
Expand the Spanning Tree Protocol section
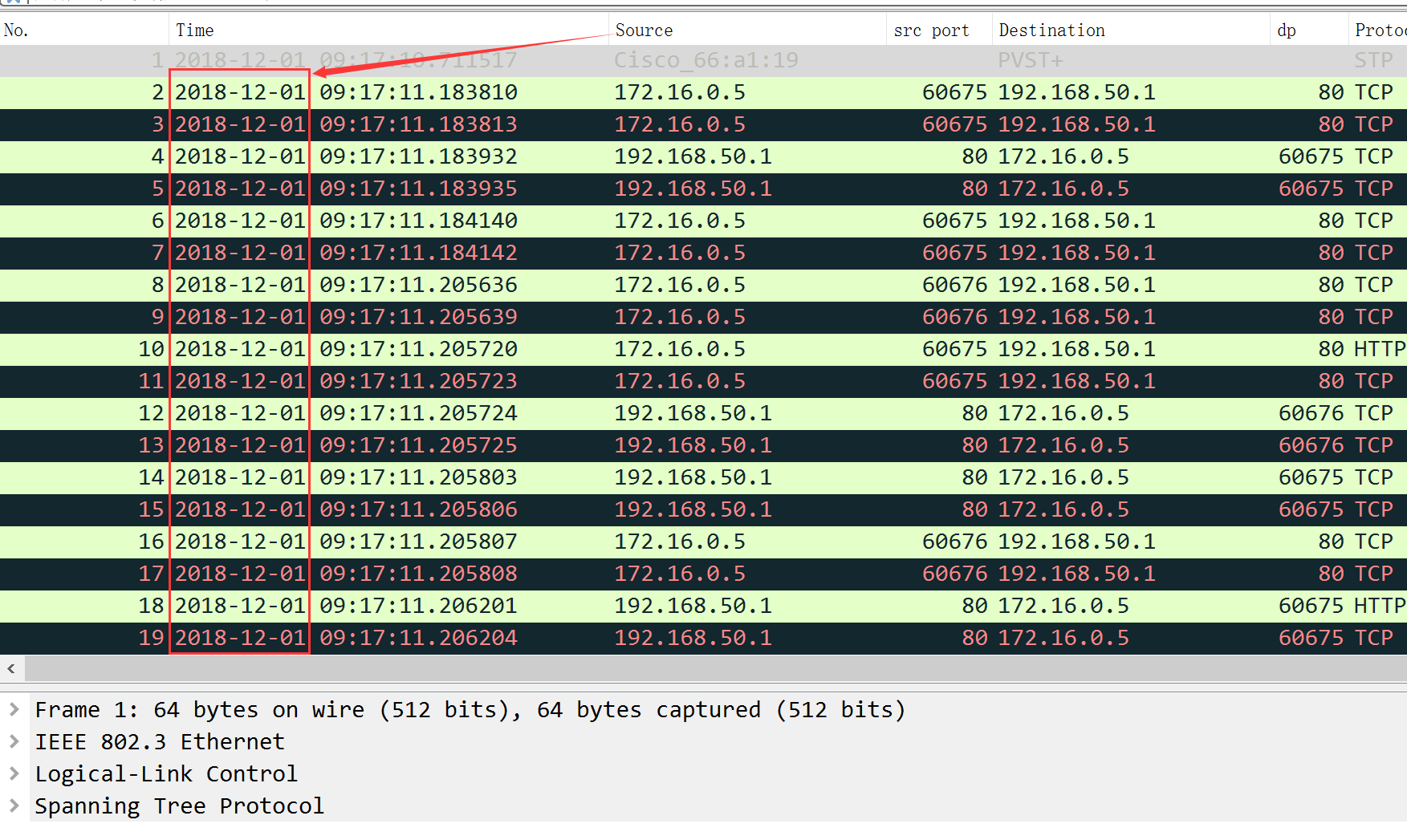pos(14,806)
